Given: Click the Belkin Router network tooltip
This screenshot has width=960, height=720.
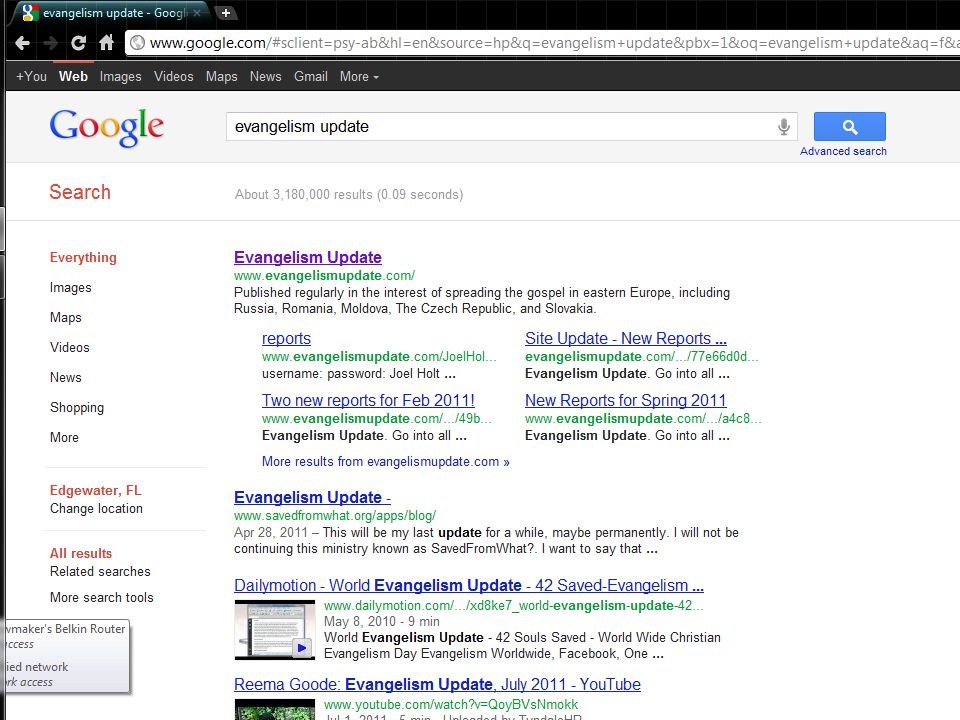Looking at the screenshot, I should tap(67, 656).
